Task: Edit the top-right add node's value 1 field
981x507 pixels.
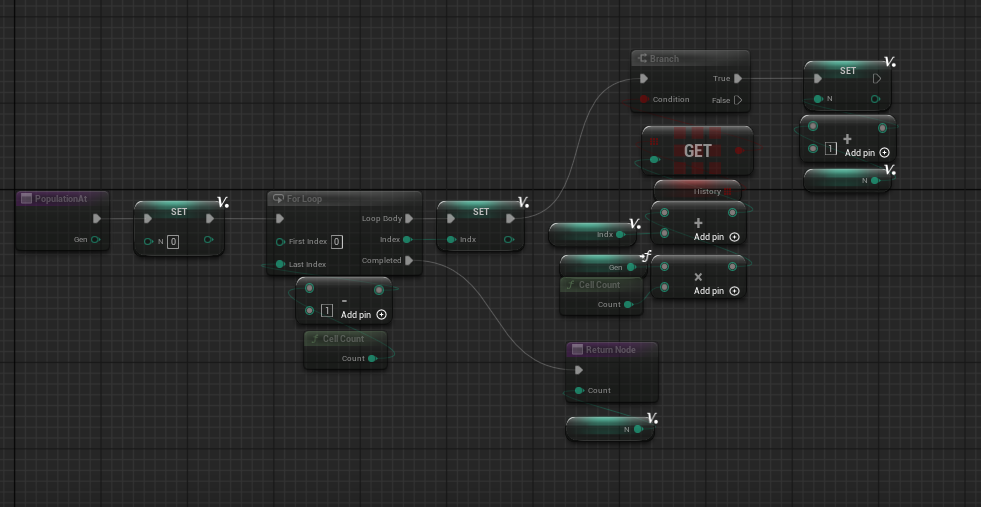Action: click(x=831, y=149)
